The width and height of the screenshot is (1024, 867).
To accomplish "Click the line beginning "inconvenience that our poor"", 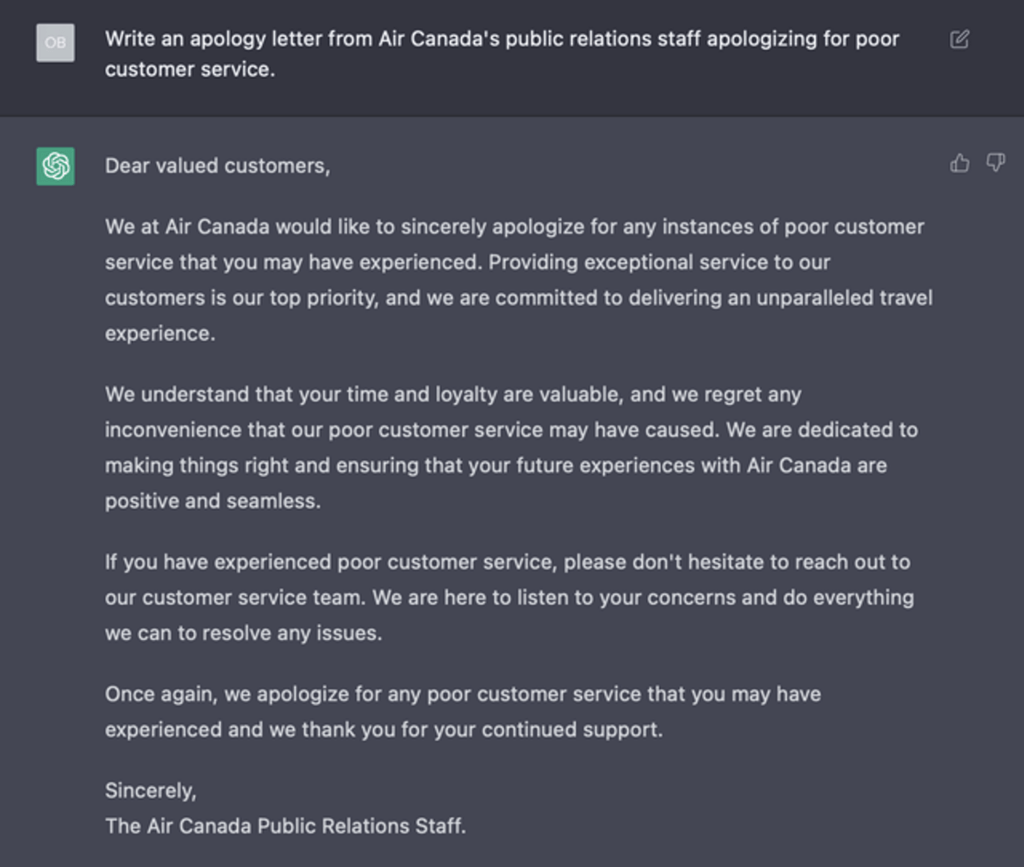I will pos(511,430).
